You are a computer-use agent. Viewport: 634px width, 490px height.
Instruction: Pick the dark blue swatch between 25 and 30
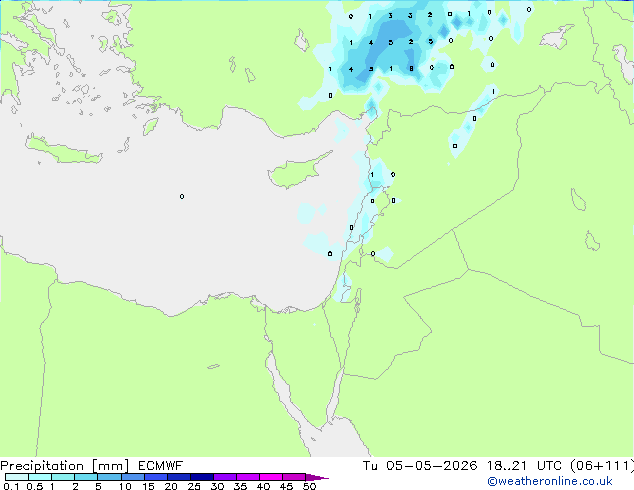click(x=201, y=477)
